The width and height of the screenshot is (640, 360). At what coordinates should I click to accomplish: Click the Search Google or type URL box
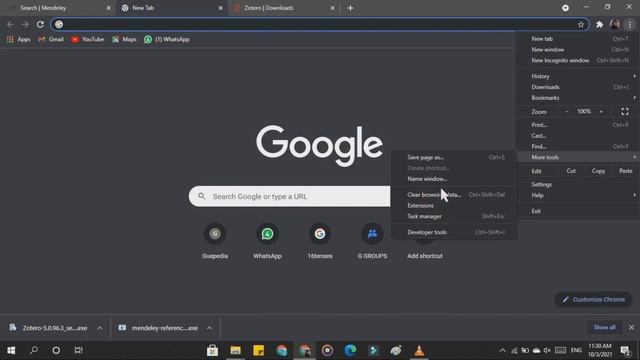coord(290,197)
